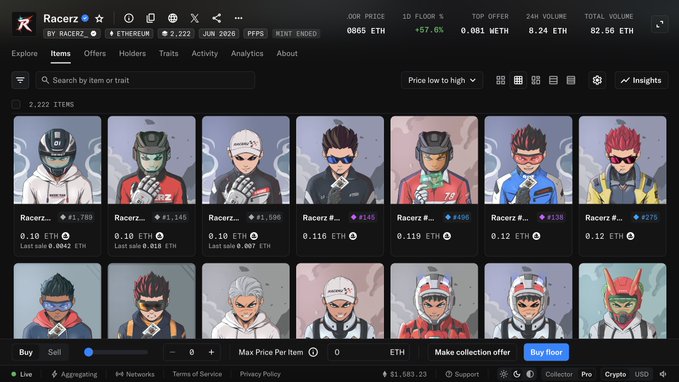Open the Analytics tab

[x=247, y=53]
